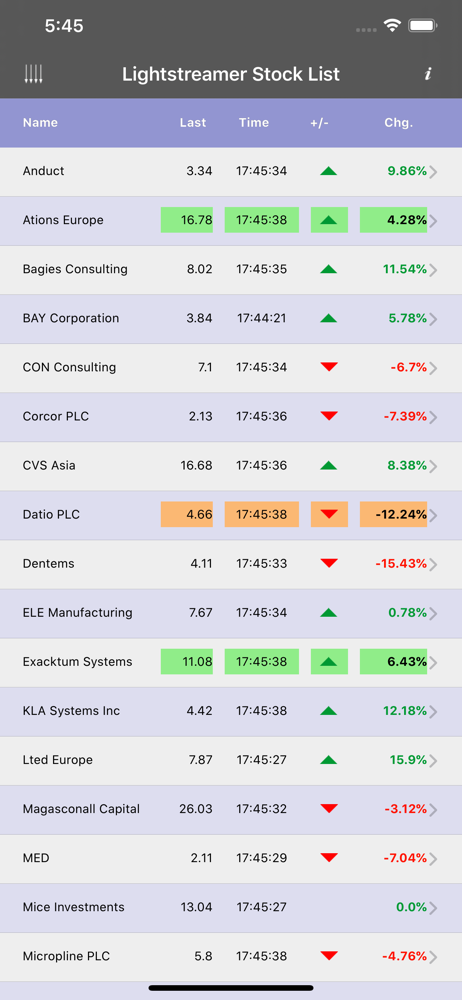Tap the highlighted up arrow for Ations Europe
Viewport: 462px width, 1000px height.
pyautogui.click(x=329, y=220)
